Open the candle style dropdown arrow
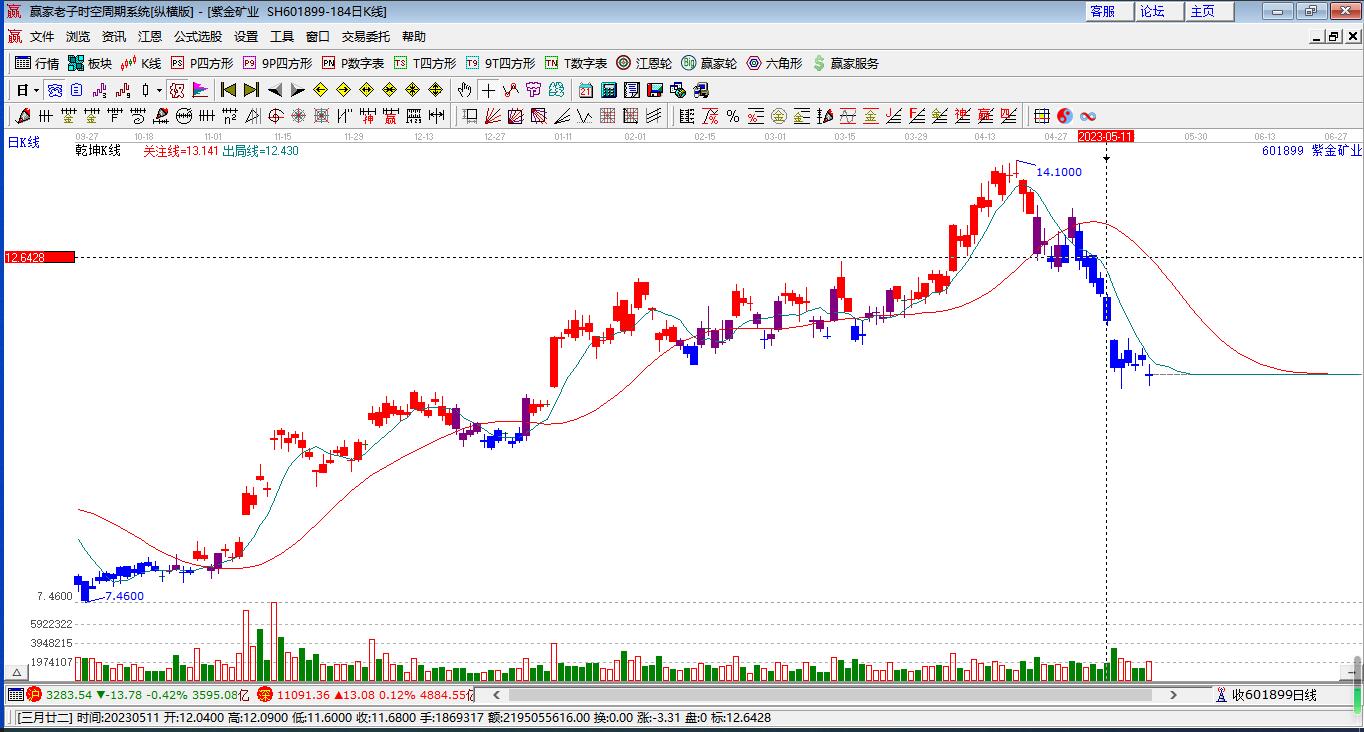The width and height of the screenshot is (1364, 732). (x=159, y=90)
